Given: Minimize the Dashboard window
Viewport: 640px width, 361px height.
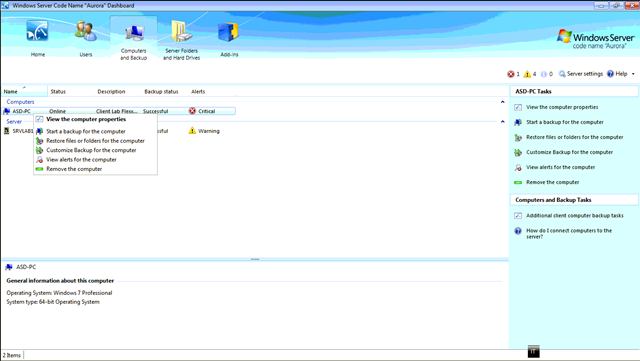Looking at the screenshot, I should 601,6.
